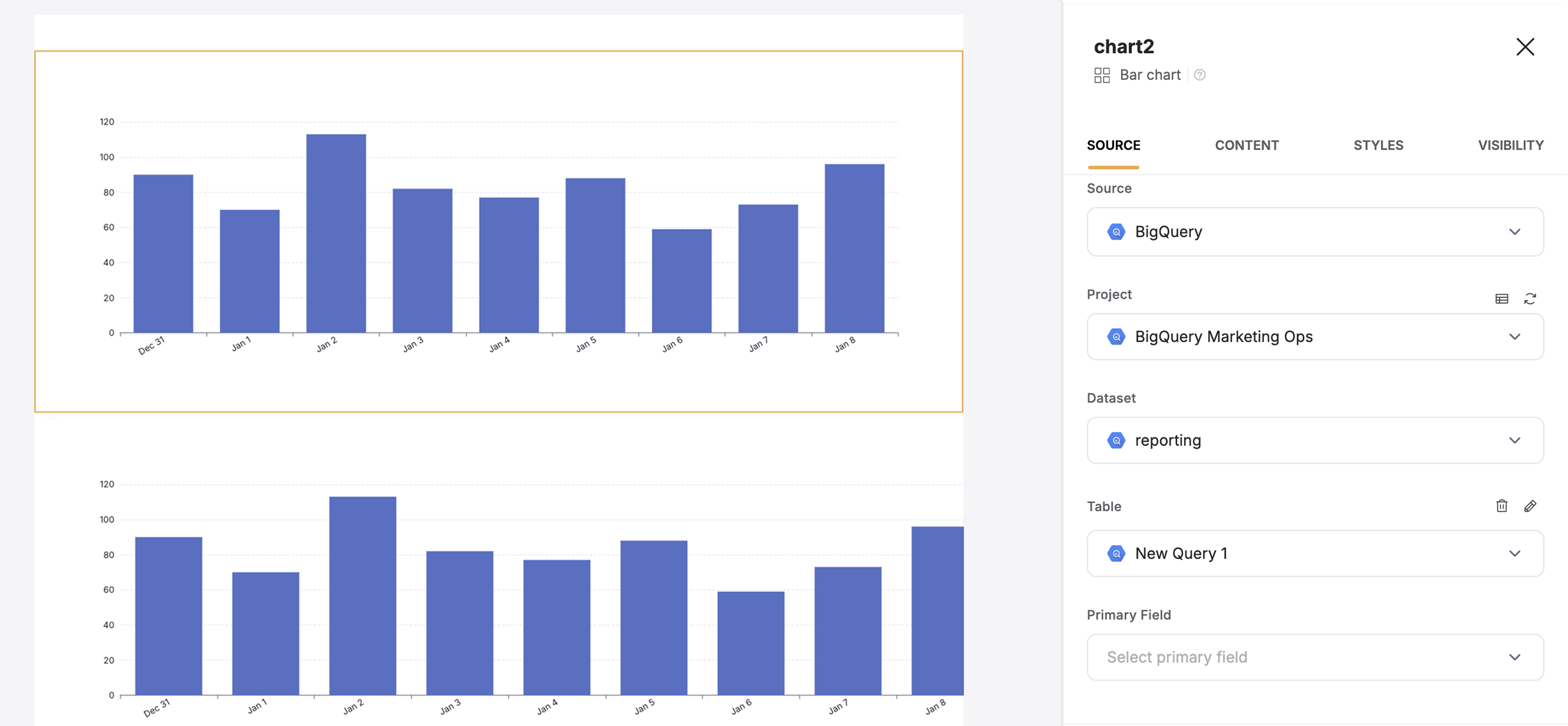Viewport: 1568px width, 726px height.
Task: Click the Bar chart type icon under chart2
Action: (x=1102, y=74)
